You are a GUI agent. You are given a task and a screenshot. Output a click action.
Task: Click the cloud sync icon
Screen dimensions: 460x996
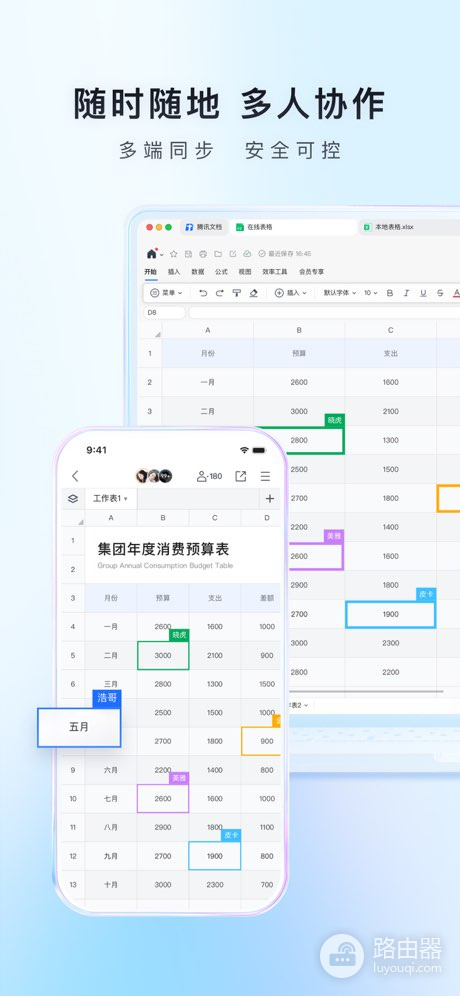pyautogui.click(x=247, y=254)
